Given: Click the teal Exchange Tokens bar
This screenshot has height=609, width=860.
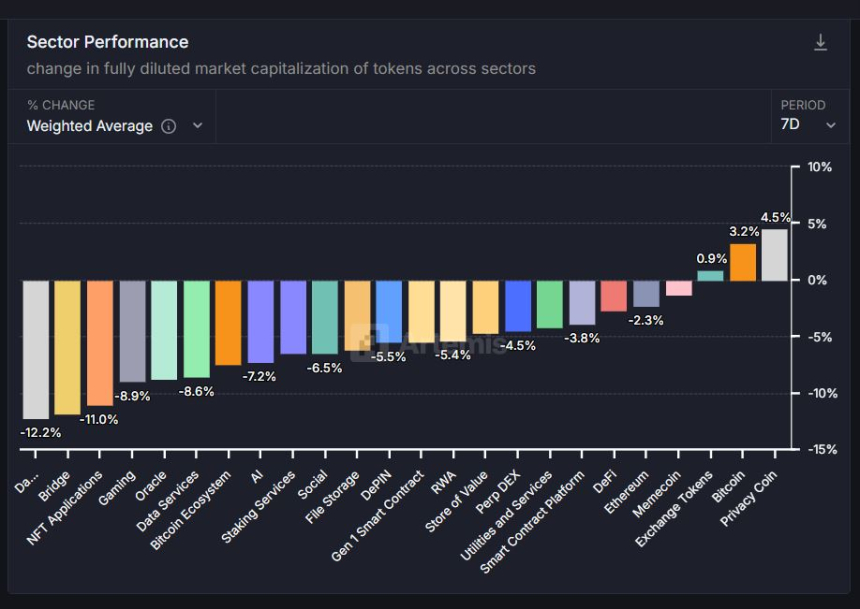Looking at the screenshot, I should click(x=710, y=275).
